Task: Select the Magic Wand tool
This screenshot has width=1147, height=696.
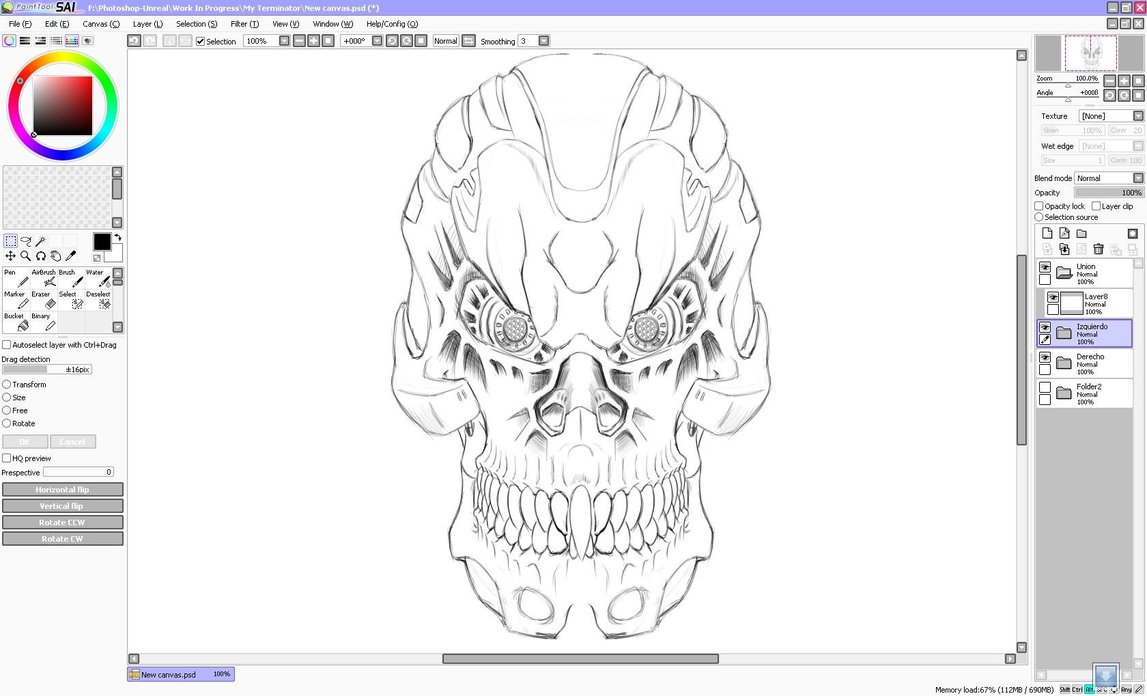Action: [x=40, y=239]
